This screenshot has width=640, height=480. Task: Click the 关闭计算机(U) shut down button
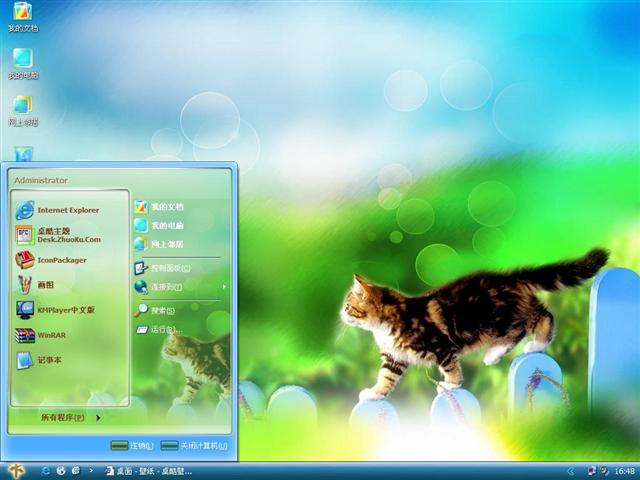click(x=194, y=446)
